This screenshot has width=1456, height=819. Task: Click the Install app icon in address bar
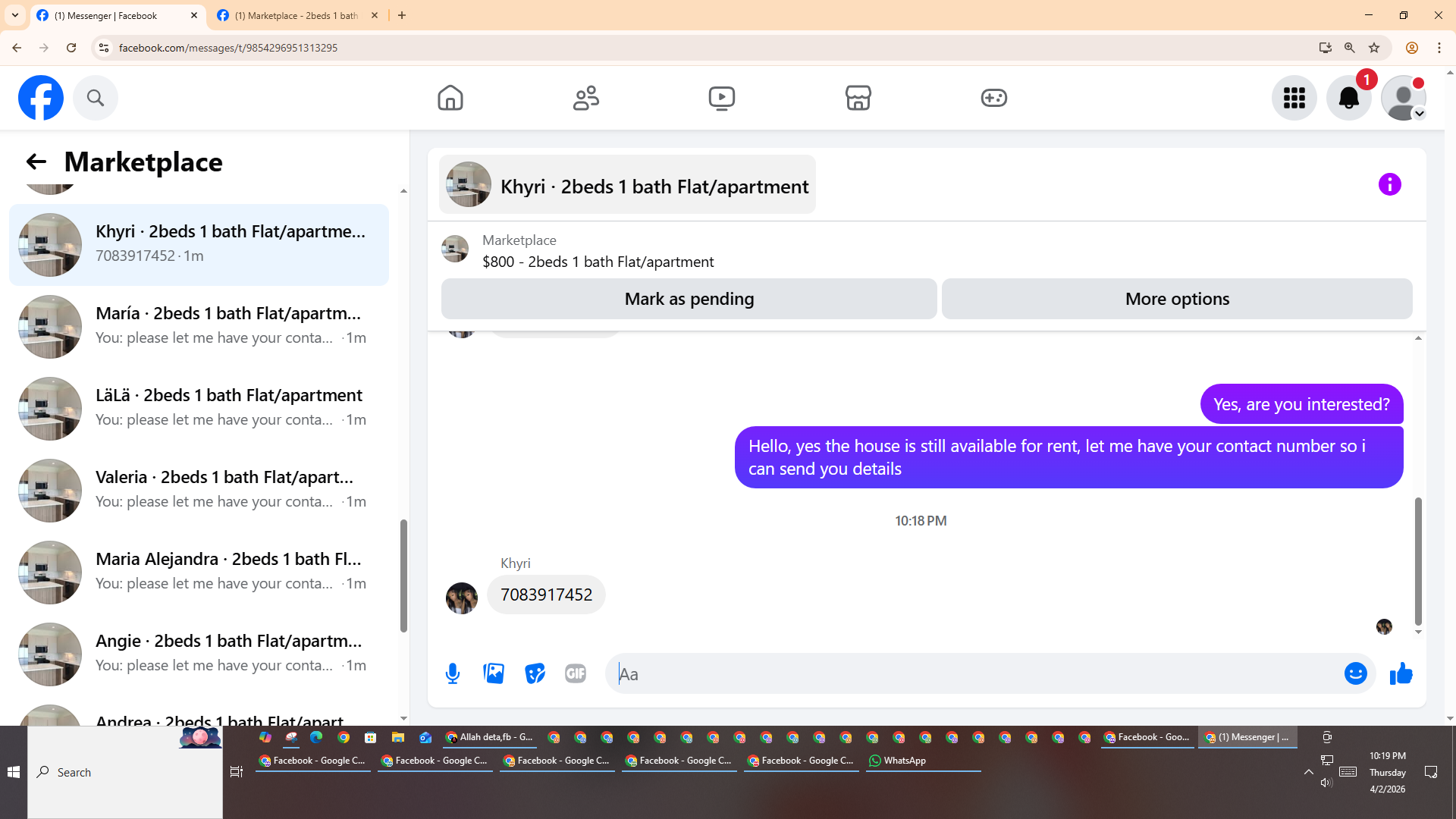pyautogui.click(x=1326, y=48)
